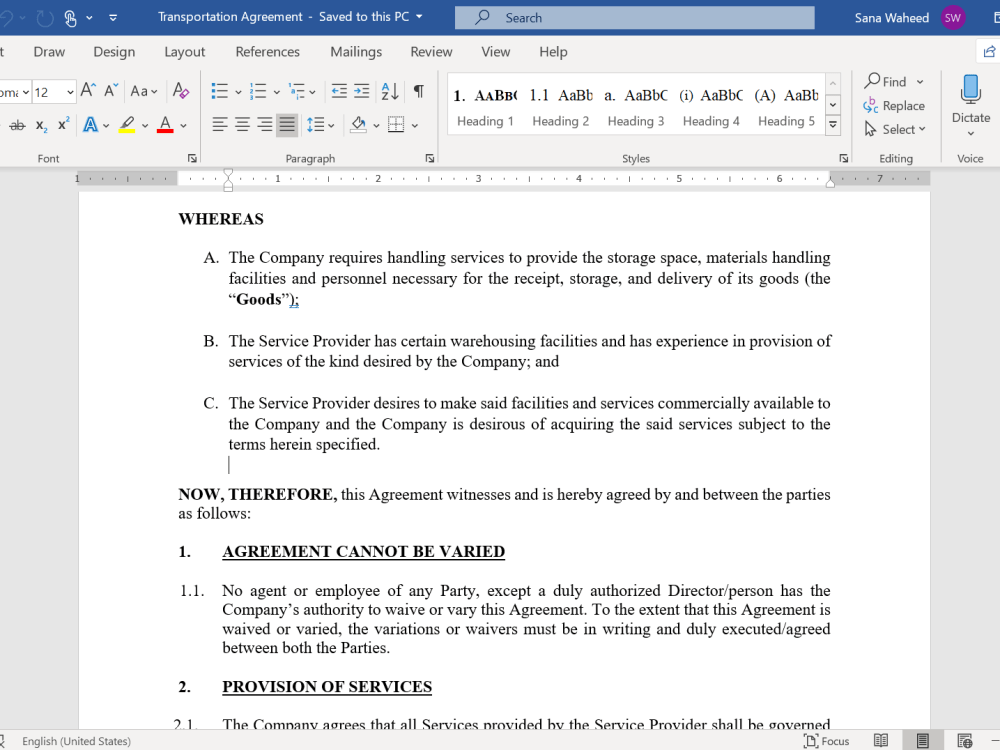The image size is (1000, 750).
Task: Click the Numbering list icon
Action: click(258, 91)
